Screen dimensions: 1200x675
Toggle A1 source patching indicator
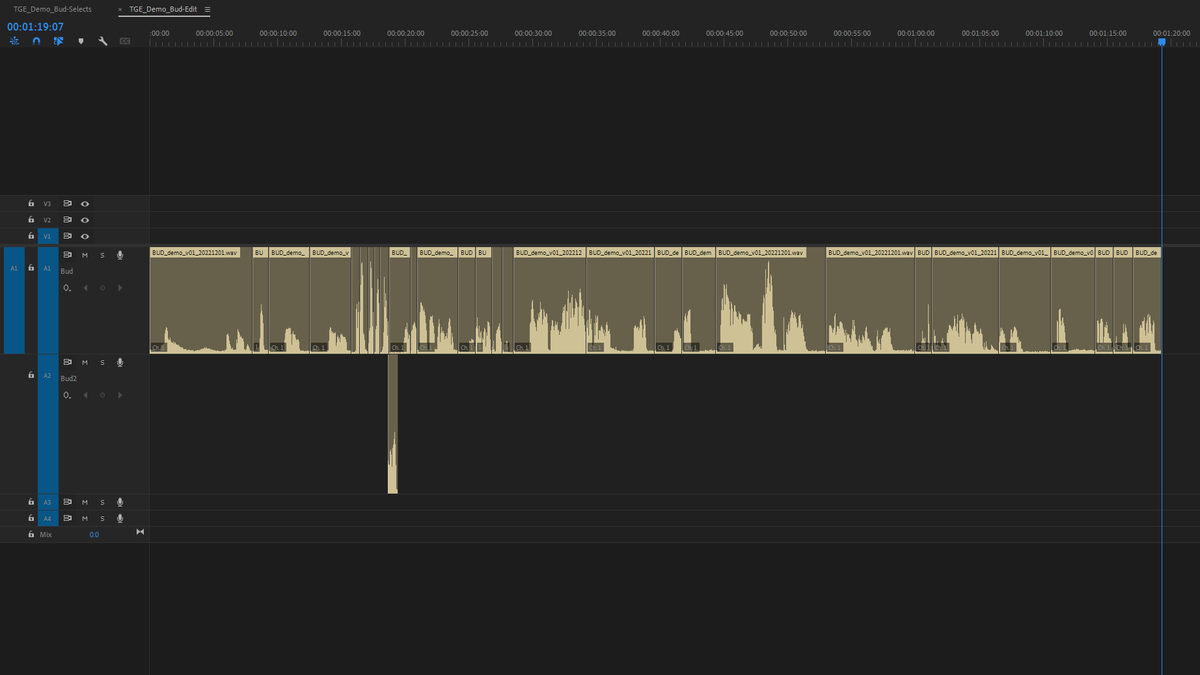(x=14, y=300)
